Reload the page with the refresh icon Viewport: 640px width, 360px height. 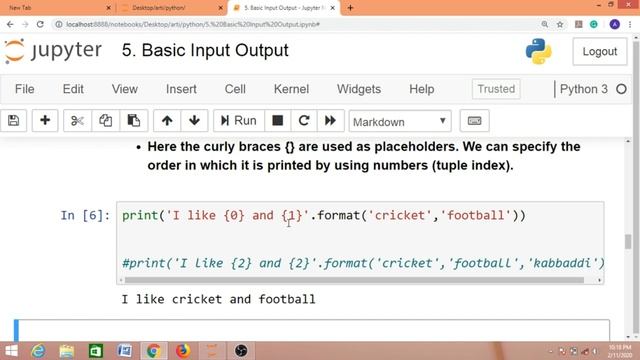pos(40,24)
